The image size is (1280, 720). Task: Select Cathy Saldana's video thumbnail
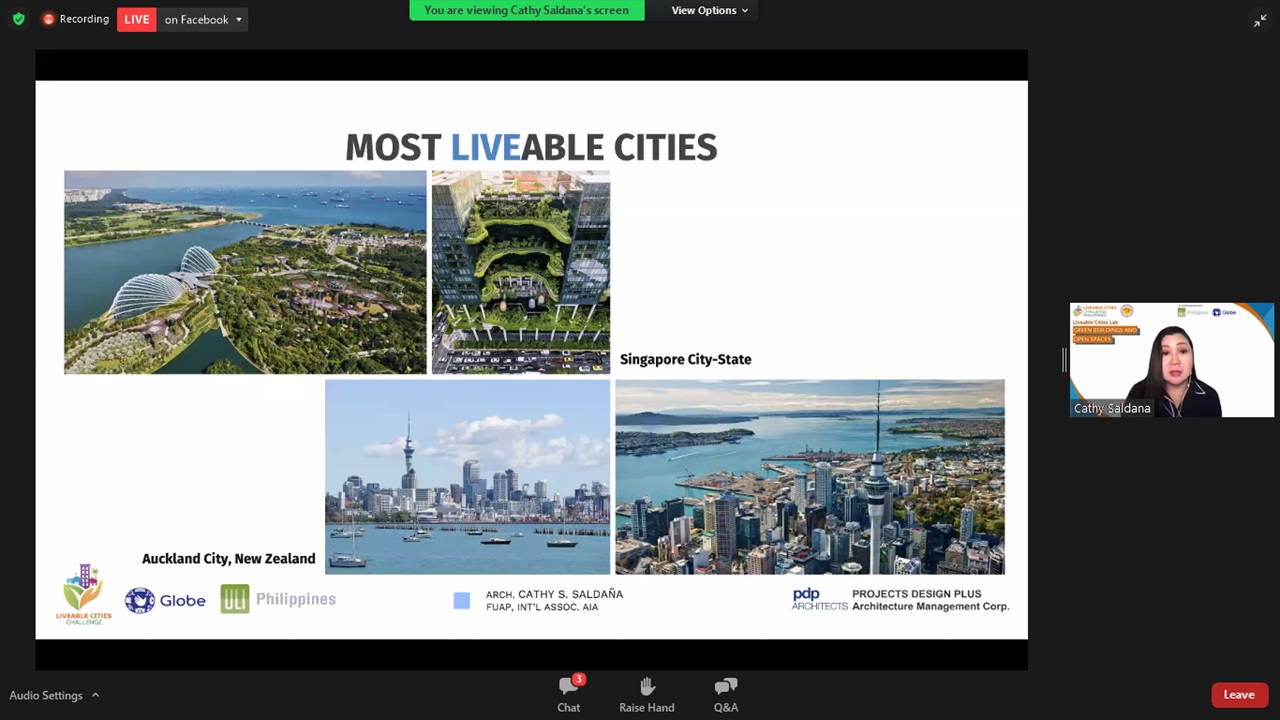(x=1171, y=360)
